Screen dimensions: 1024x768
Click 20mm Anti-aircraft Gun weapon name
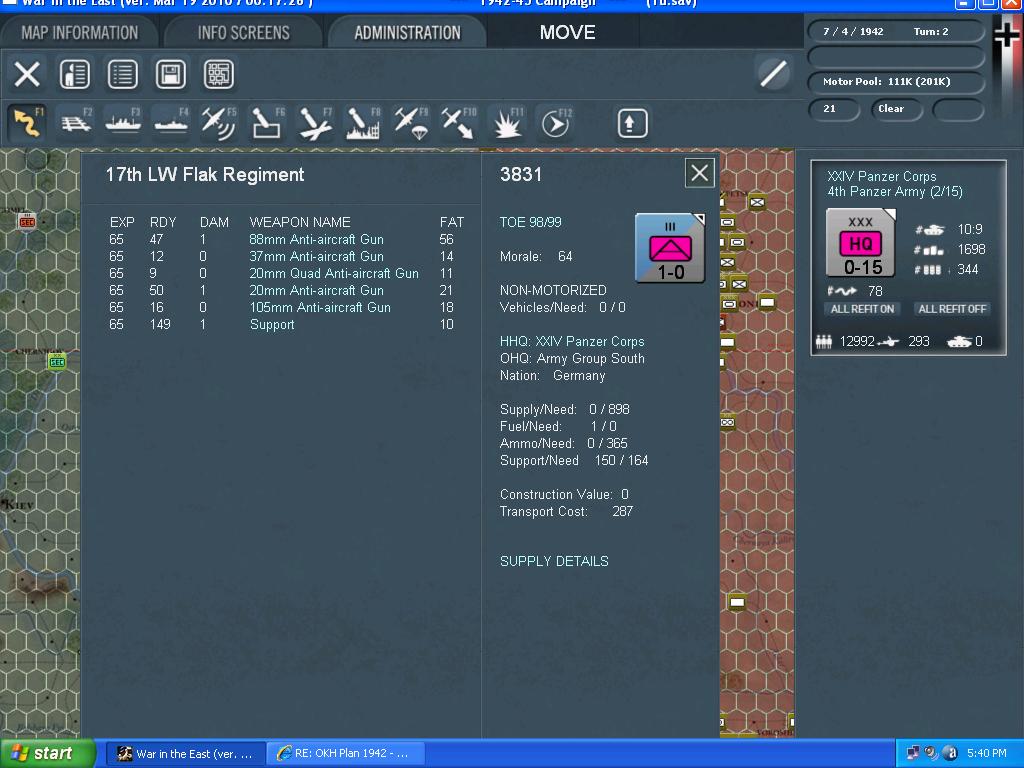pos(317,290)
